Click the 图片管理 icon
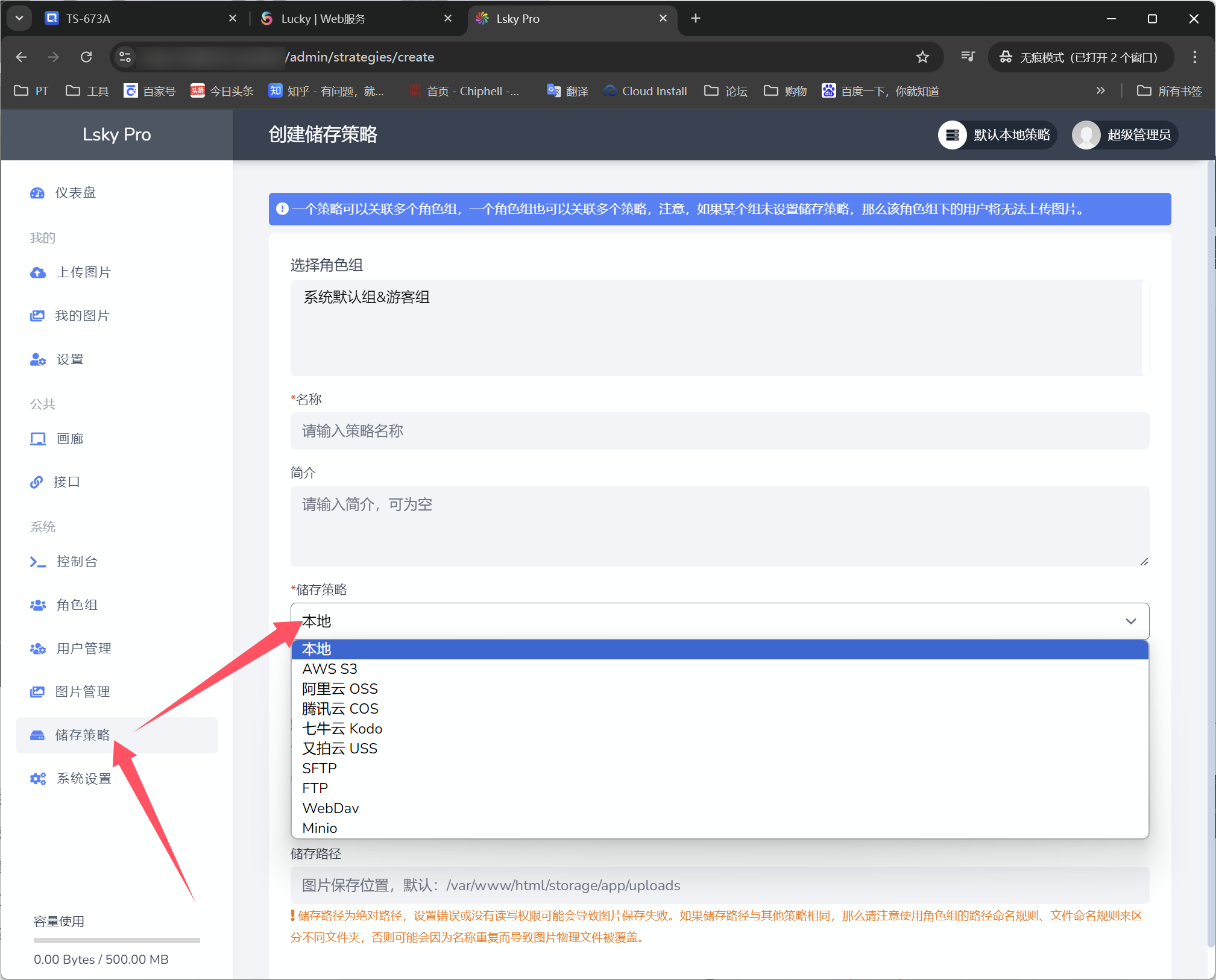Image resolution: width=1216 pixels, height=980 pixels. pyautogui.click(x=37, y=692)
